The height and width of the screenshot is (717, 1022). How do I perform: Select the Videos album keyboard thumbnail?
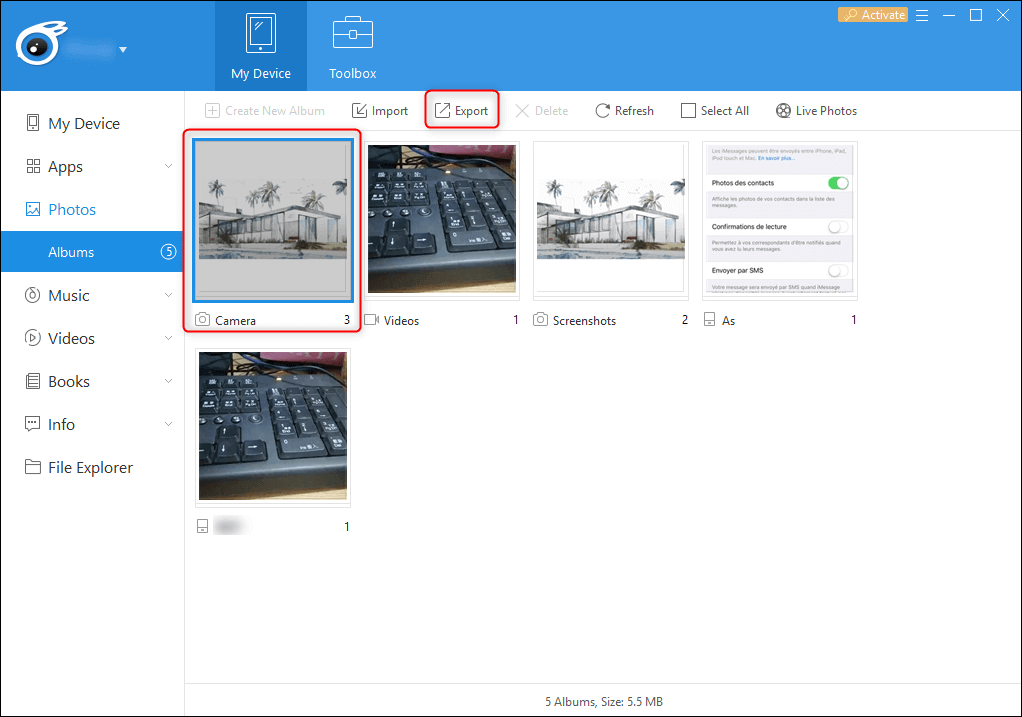[x=442, y=219]
